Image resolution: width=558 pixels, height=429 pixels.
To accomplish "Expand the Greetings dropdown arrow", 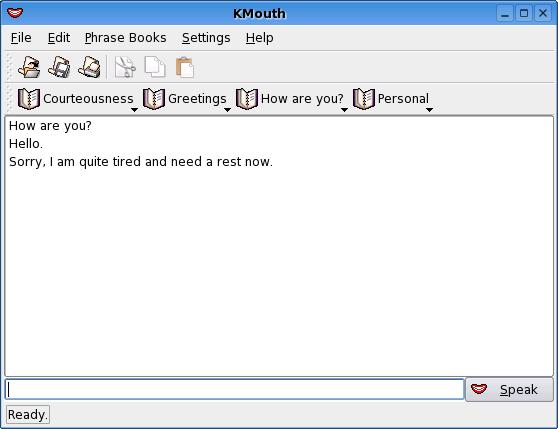I will tap(227, 110).
